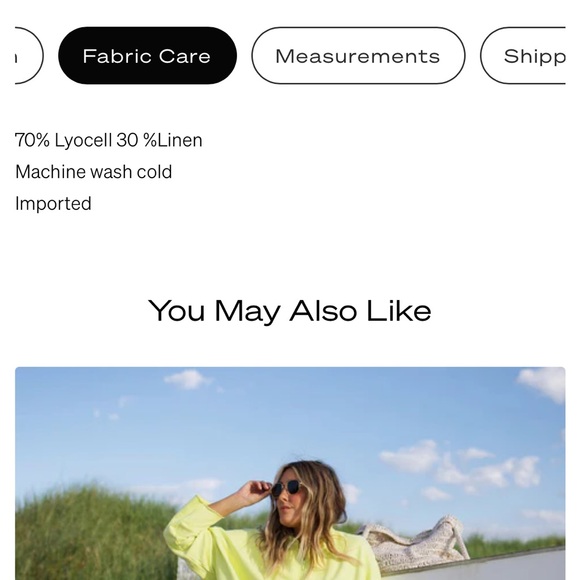580x580 pixels.
Task: Click the '70% Lyocell 30 %Linen' text
Action: (x=109, y=140)
